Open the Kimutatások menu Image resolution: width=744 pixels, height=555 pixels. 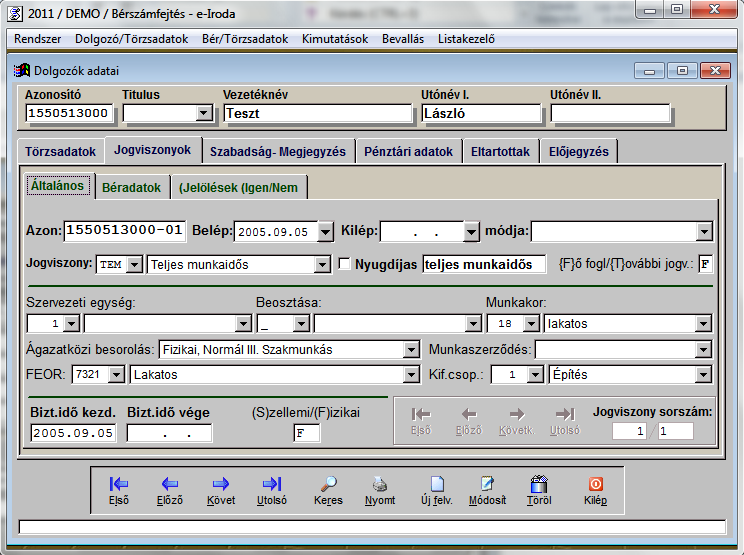(x=336, y=39)
